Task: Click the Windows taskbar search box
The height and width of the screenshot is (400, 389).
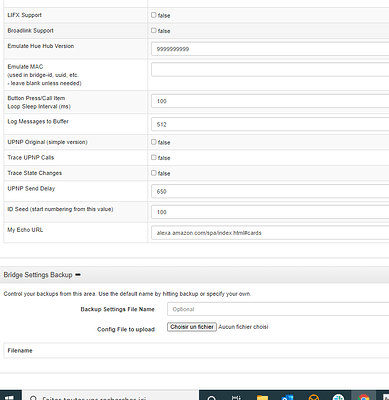Action: coord(110,396)
